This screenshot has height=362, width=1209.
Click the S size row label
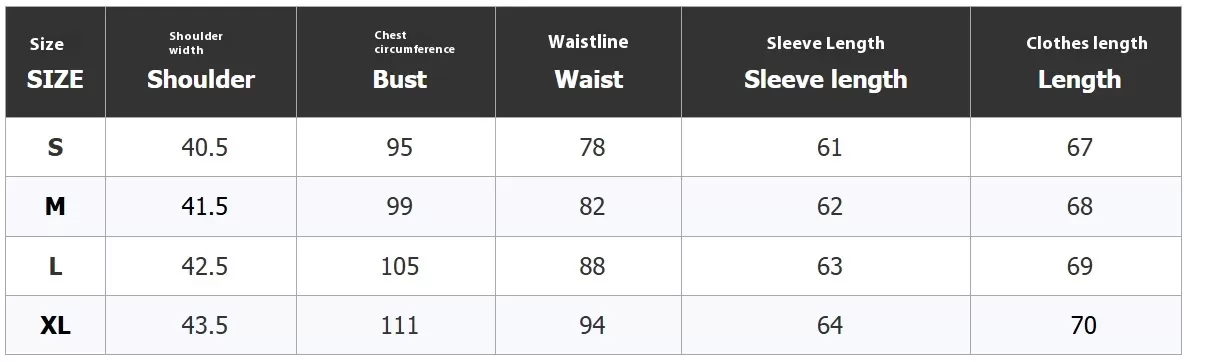click(x=55, y=148)
